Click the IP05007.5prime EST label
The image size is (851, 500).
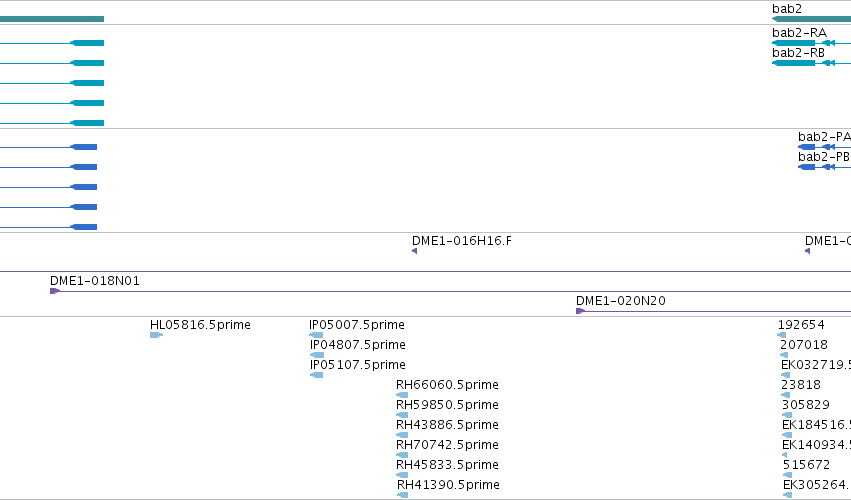coord(357,325)
